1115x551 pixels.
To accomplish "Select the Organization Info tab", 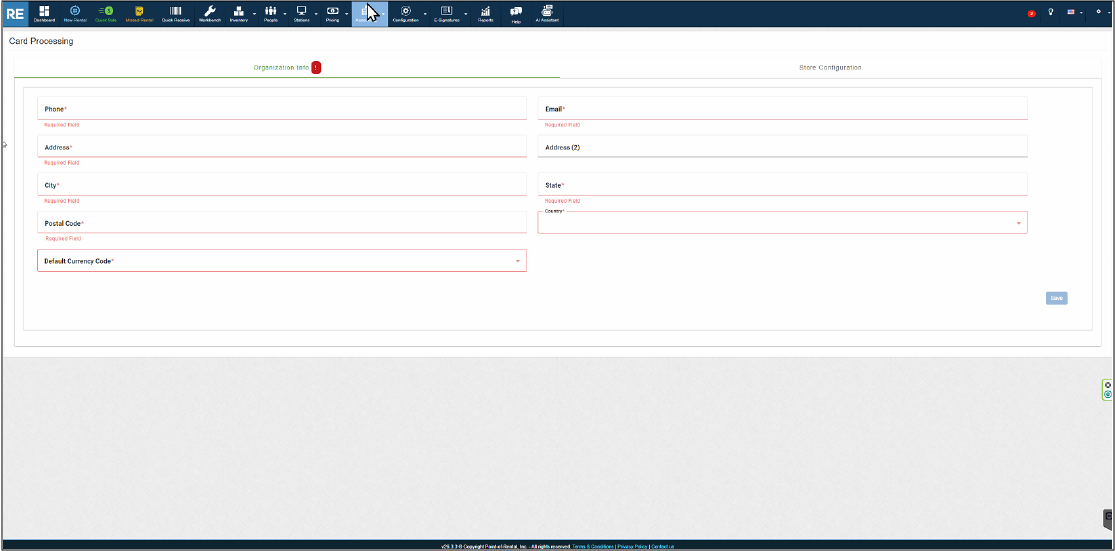I will [x=282, y=67].
